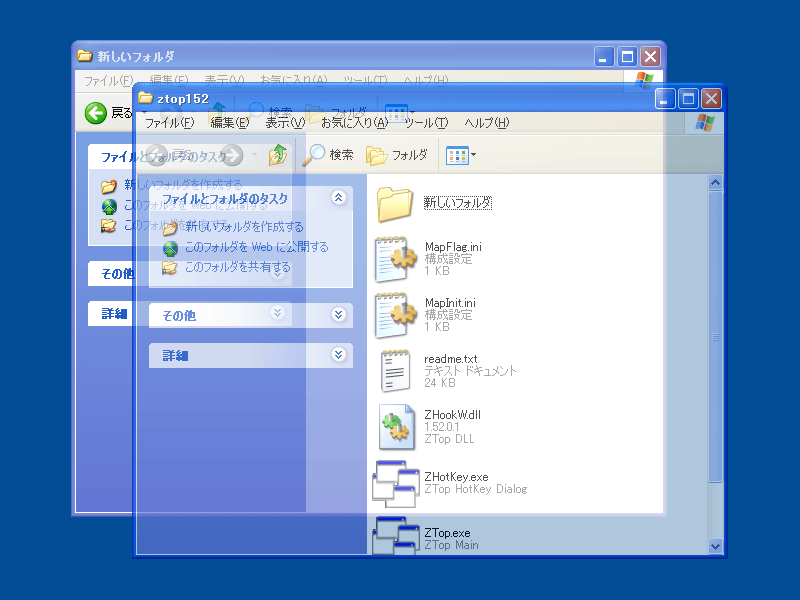Minimize the ztop152 window
The height and width of the screenshot is (600, 800).
pyautogui.click(x=665, y=98)
